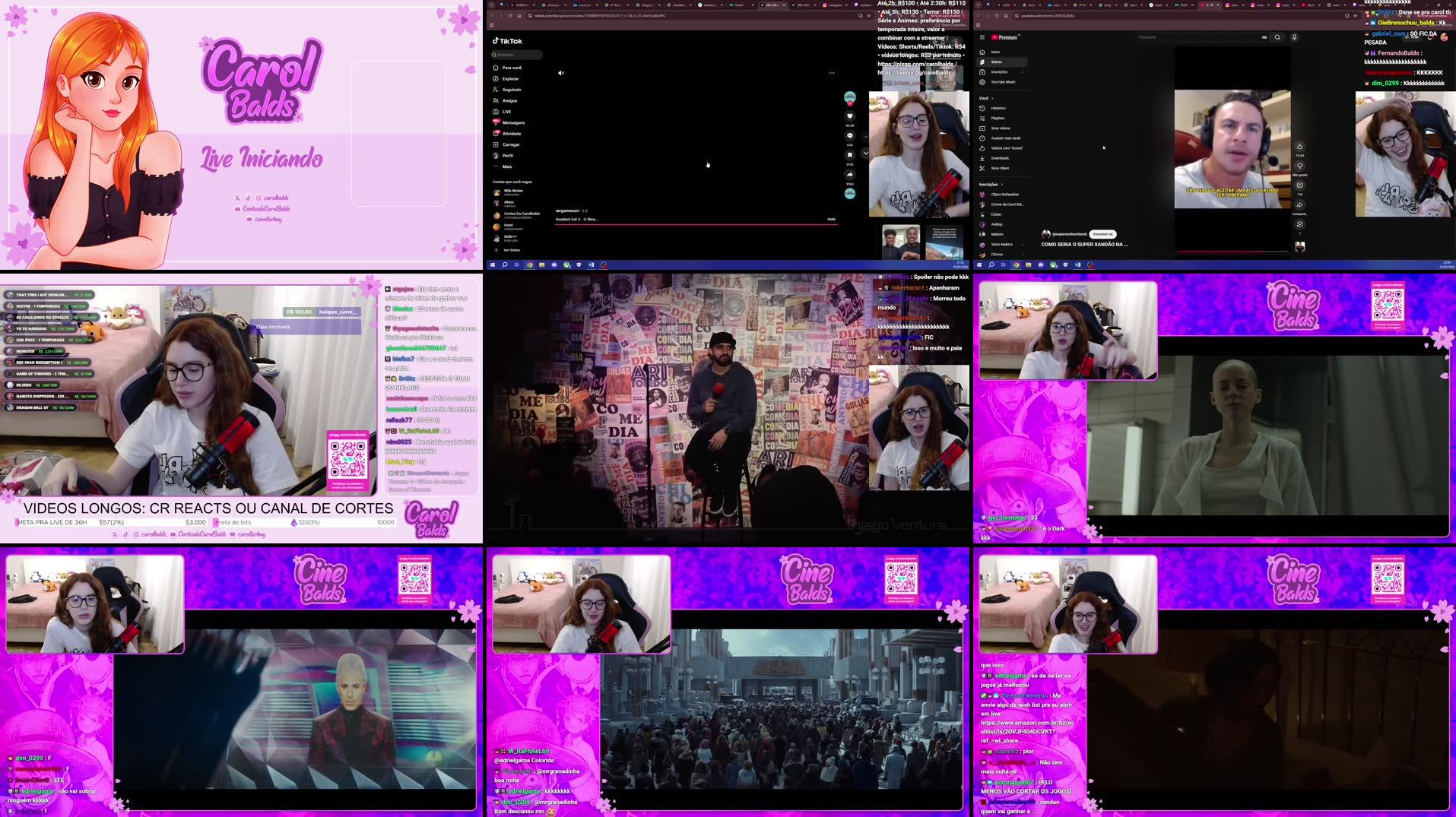Screen dimensions: 1456x817
Task: Toggle Não gostei on the YouTube Short
Action: click(1300, 166)
